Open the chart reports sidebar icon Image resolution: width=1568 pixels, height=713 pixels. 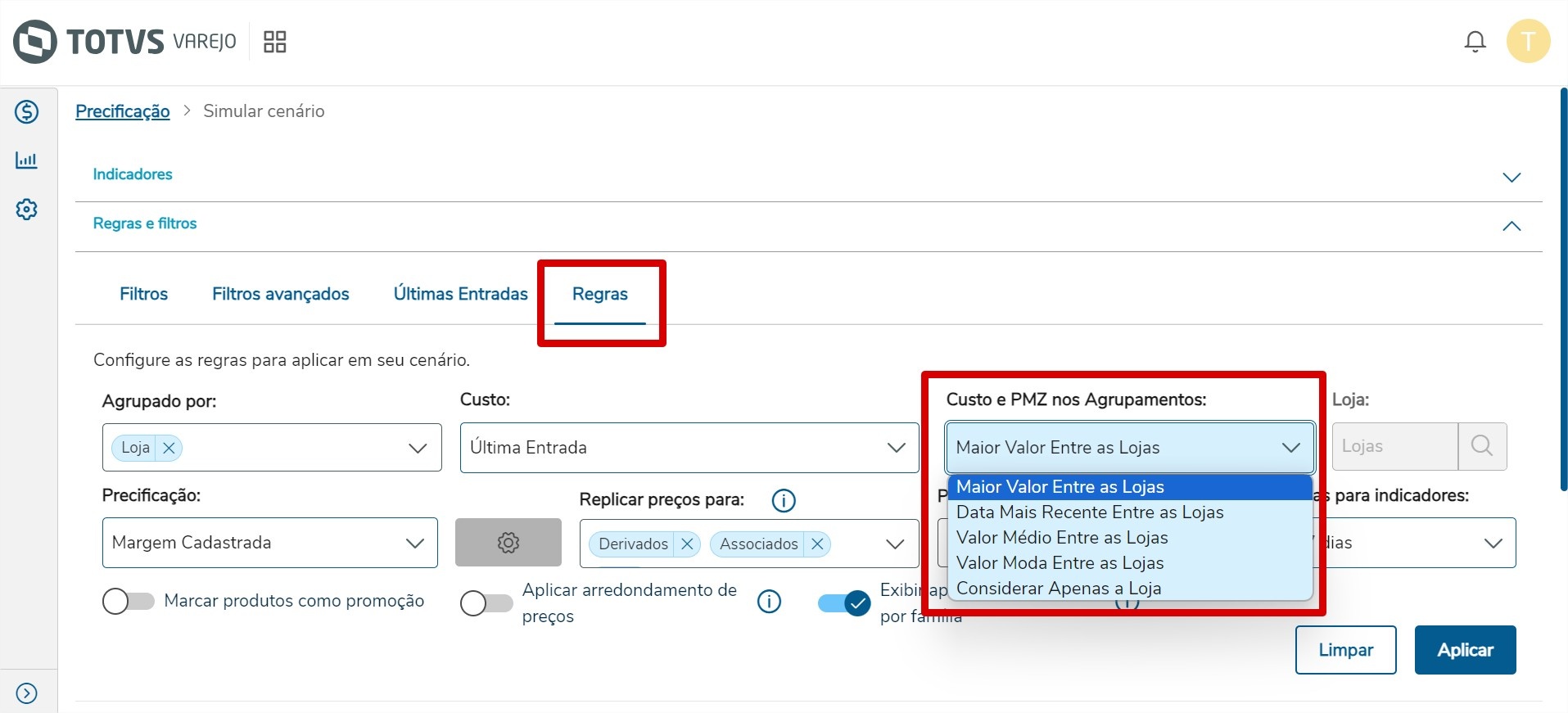[27, 160]
